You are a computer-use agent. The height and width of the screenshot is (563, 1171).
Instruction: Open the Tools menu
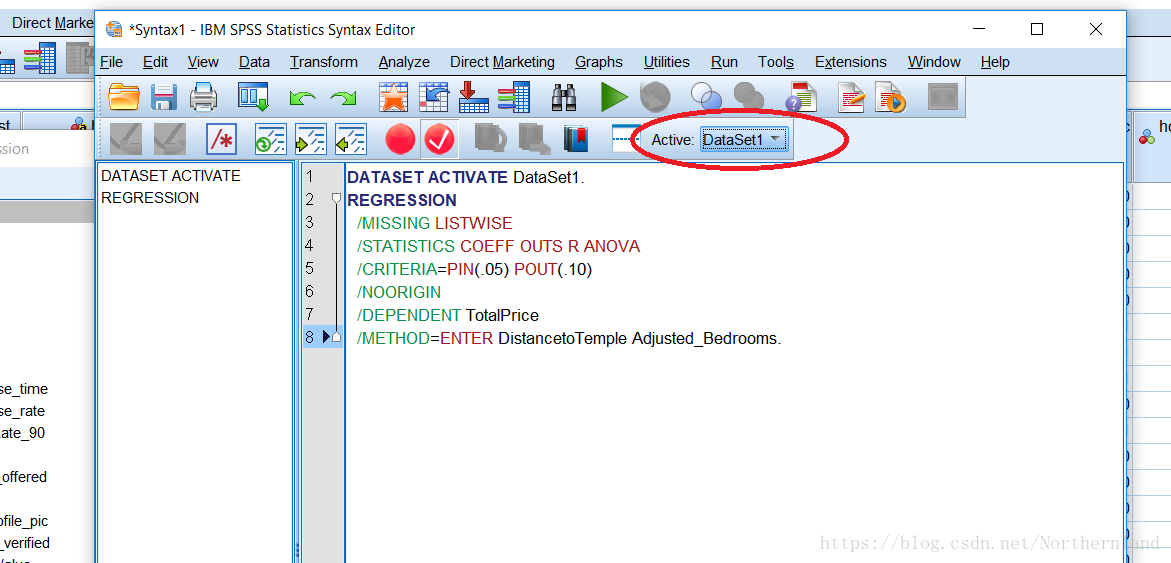[x=776, y=62]
